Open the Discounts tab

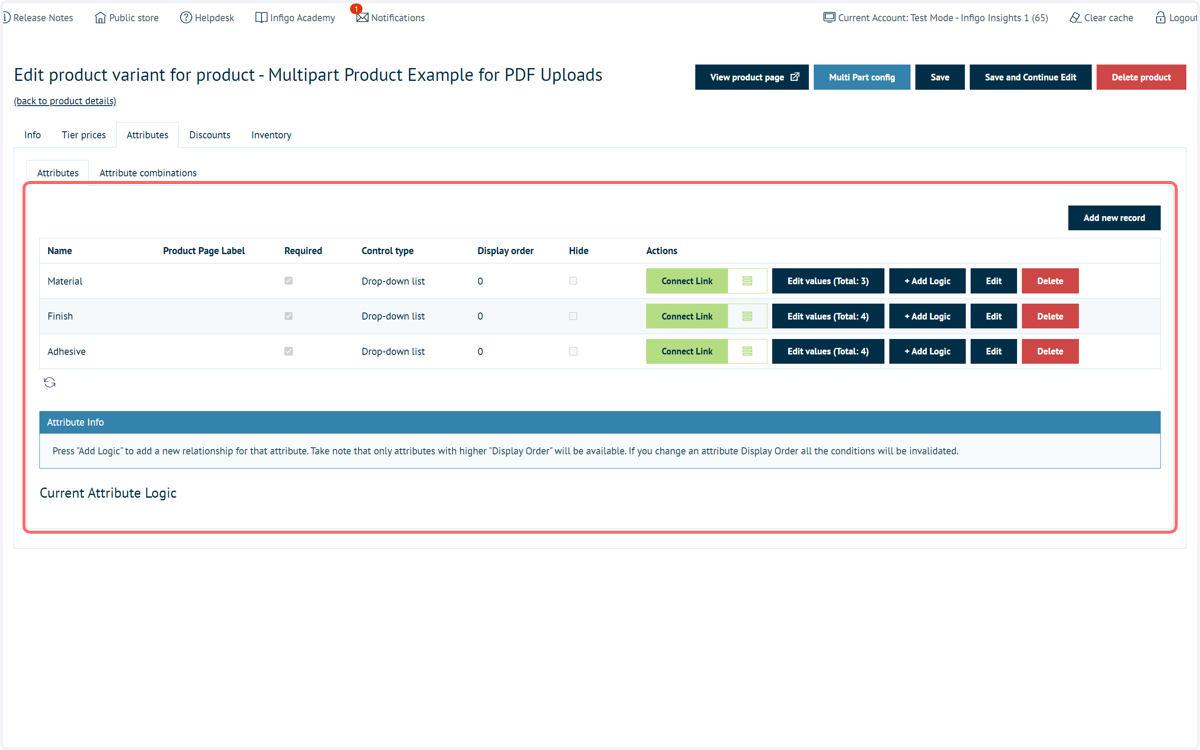coord(210,135)
